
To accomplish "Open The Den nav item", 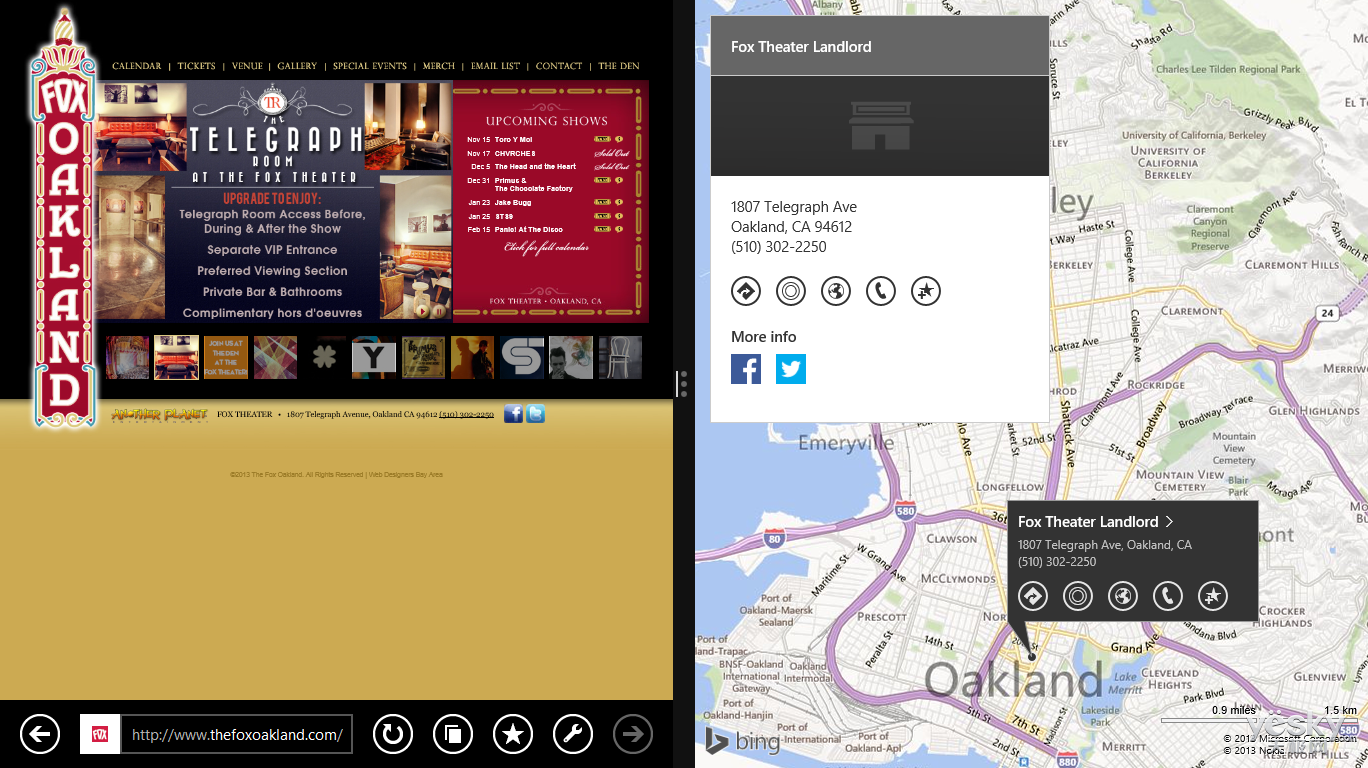I will coord(619,66).
